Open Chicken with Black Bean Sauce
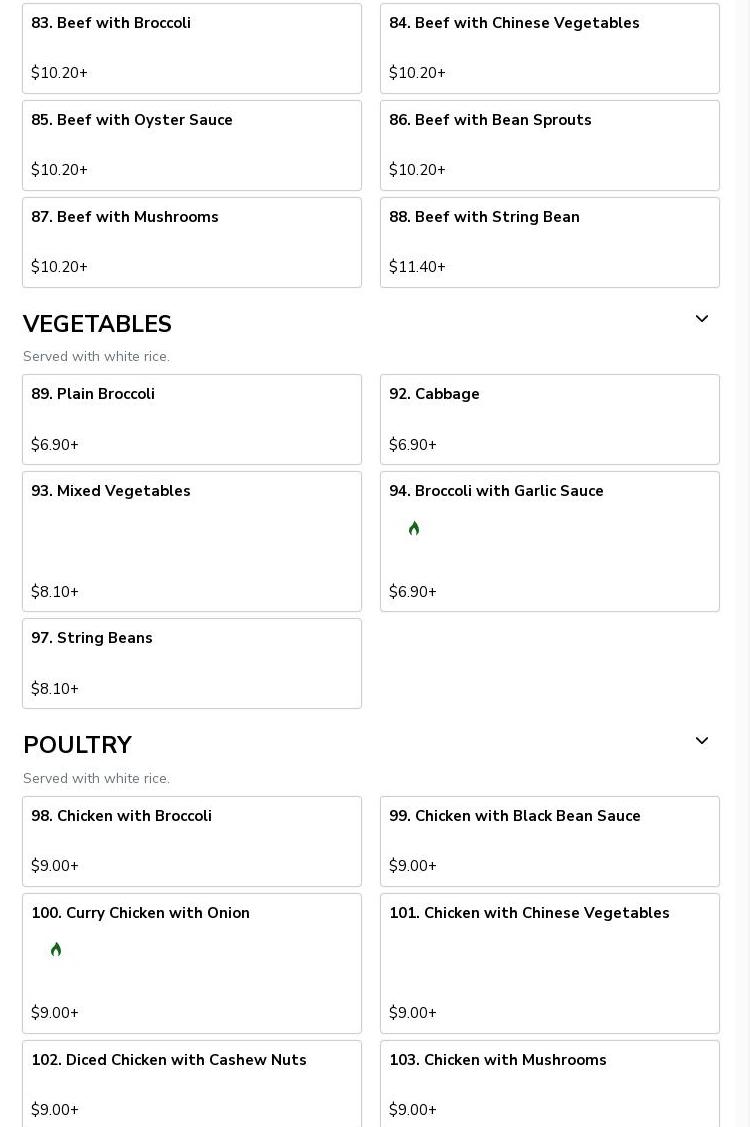This screenshot has width=750, height=1127. pyautogui.click(x=549, y=841)
